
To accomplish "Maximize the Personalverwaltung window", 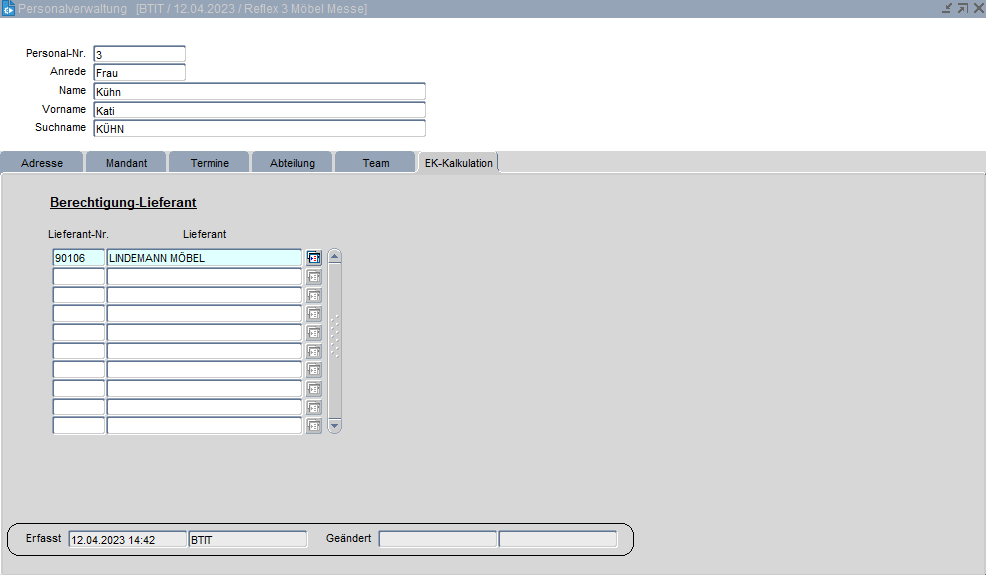I will tap(962, 8).
